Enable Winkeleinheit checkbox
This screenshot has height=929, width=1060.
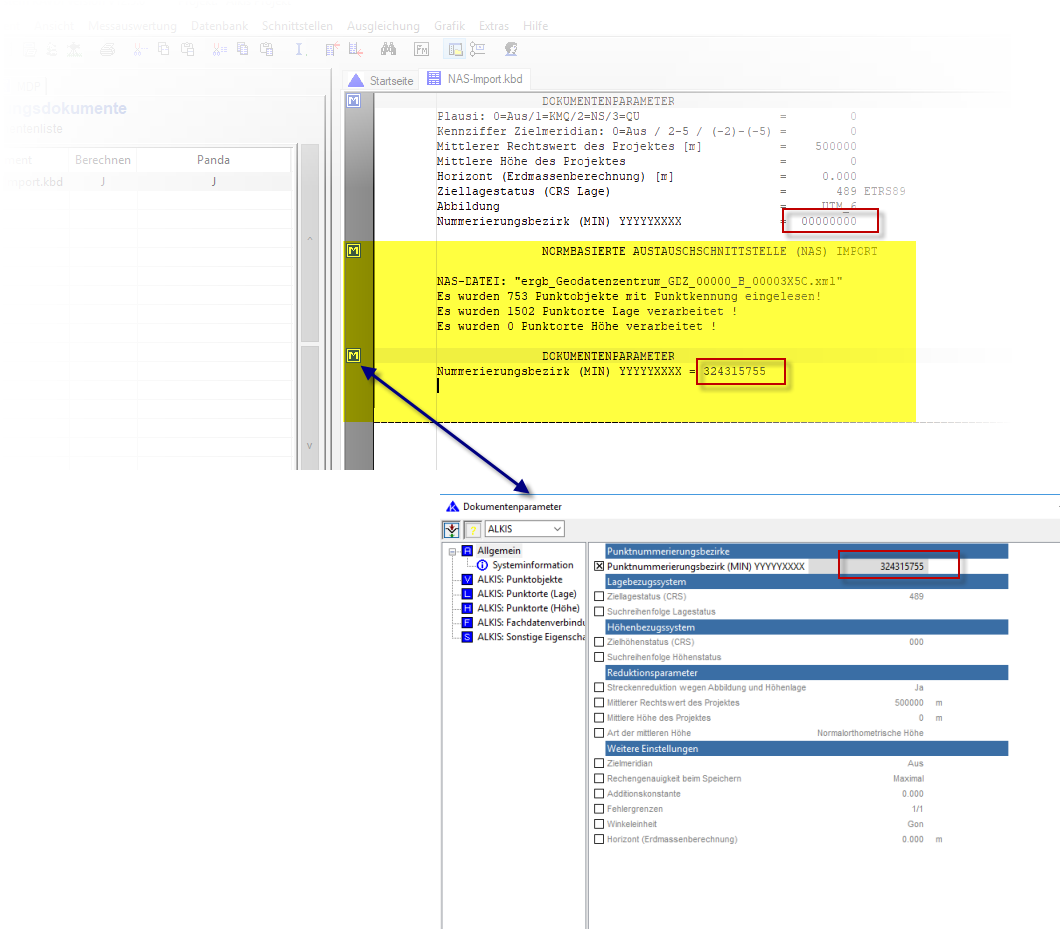[x=599, y=824]
